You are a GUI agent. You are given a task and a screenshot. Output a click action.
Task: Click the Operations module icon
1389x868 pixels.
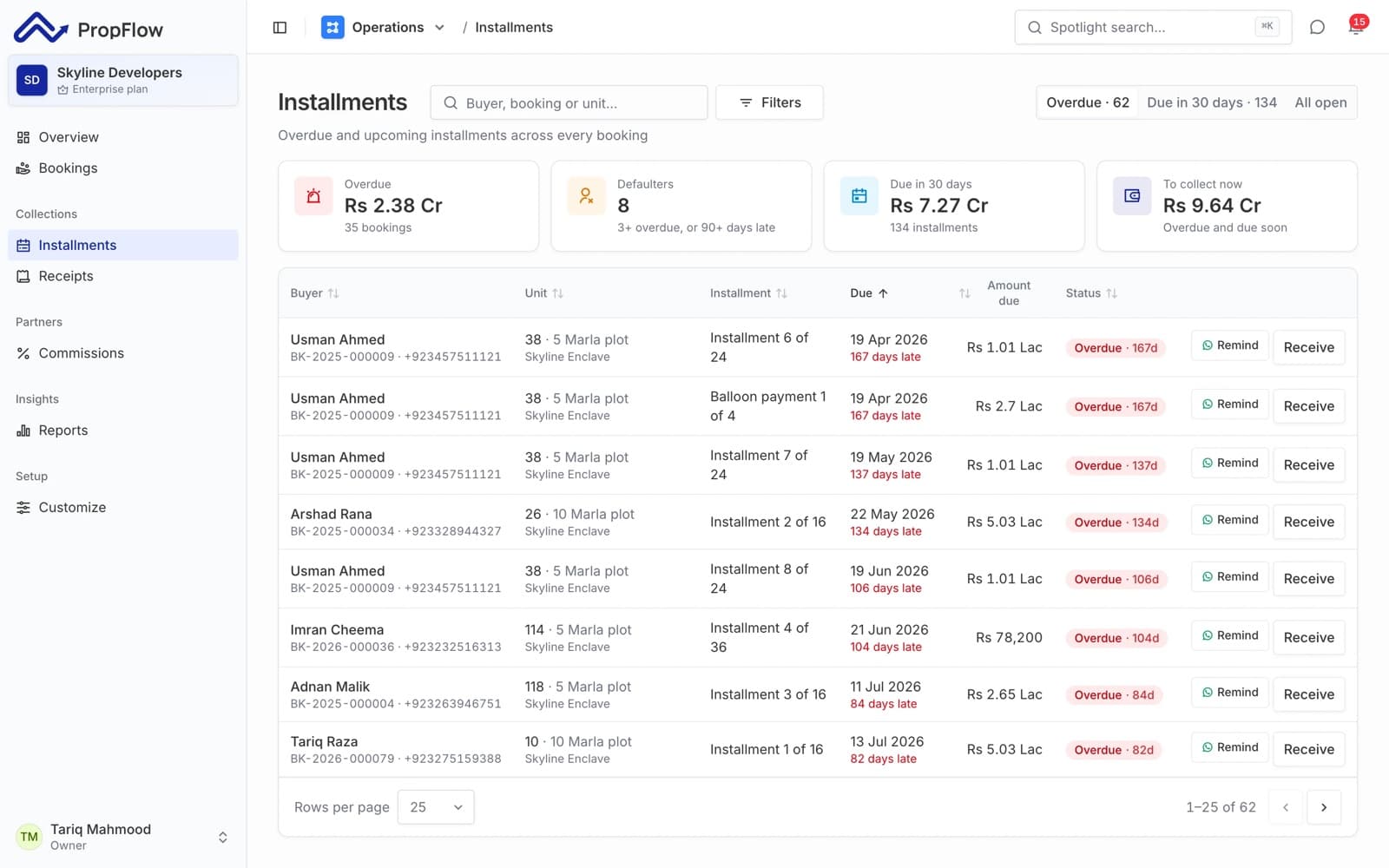point(332,28)
